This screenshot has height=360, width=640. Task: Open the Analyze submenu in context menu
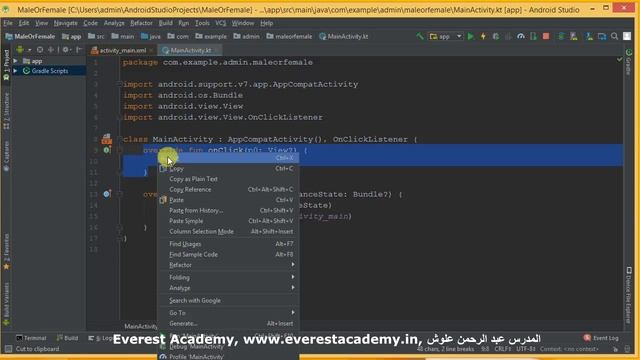coord(228,288)
